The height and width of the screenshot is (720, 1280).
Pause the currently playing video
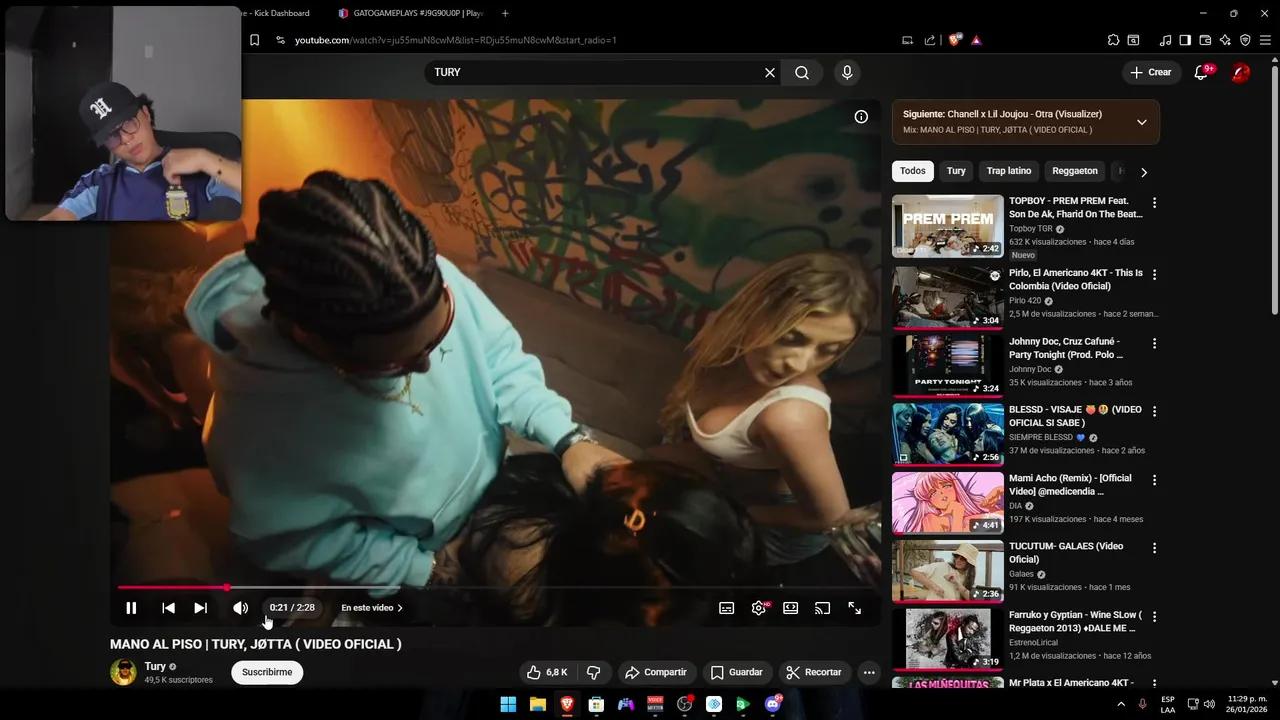point(131,607)
